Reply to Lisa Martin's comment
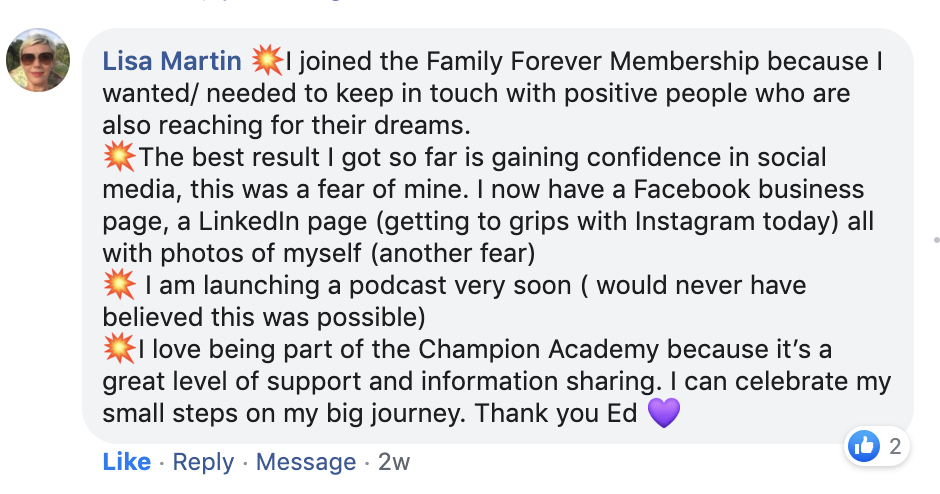 point(203,462)
